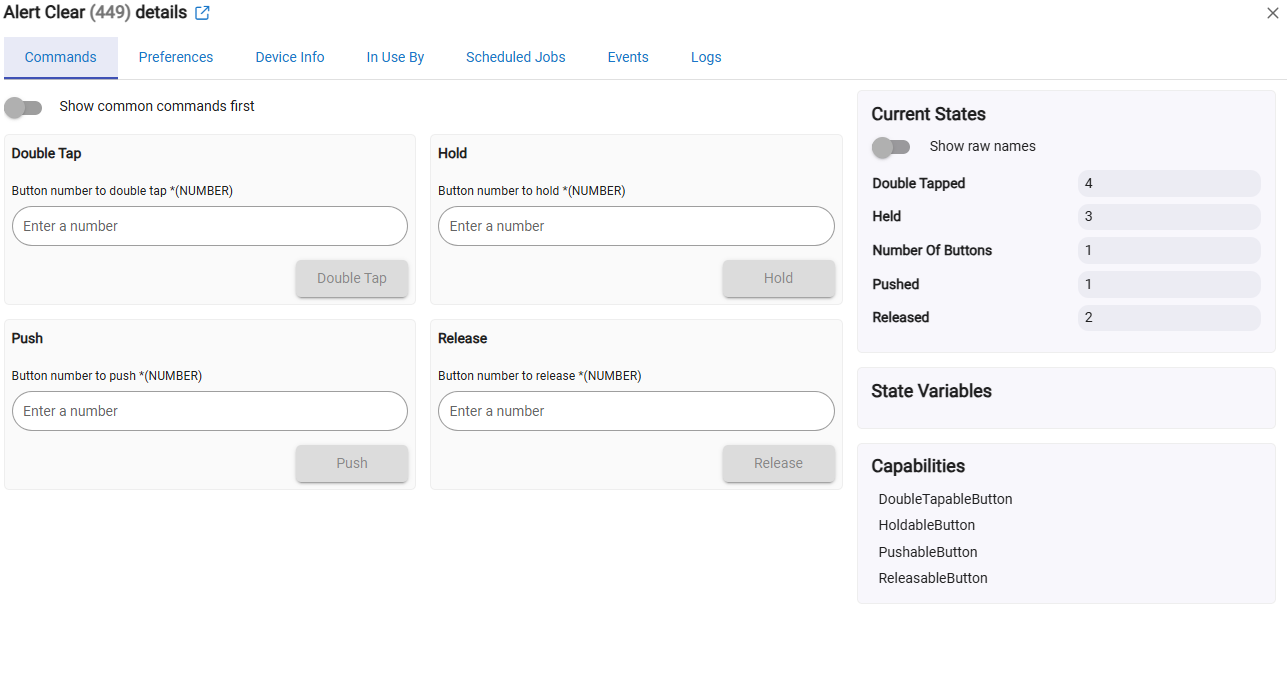The height and width of the screenshot is (694, 1287).
Task: View the Logs tab
Action: click(706, 57)
